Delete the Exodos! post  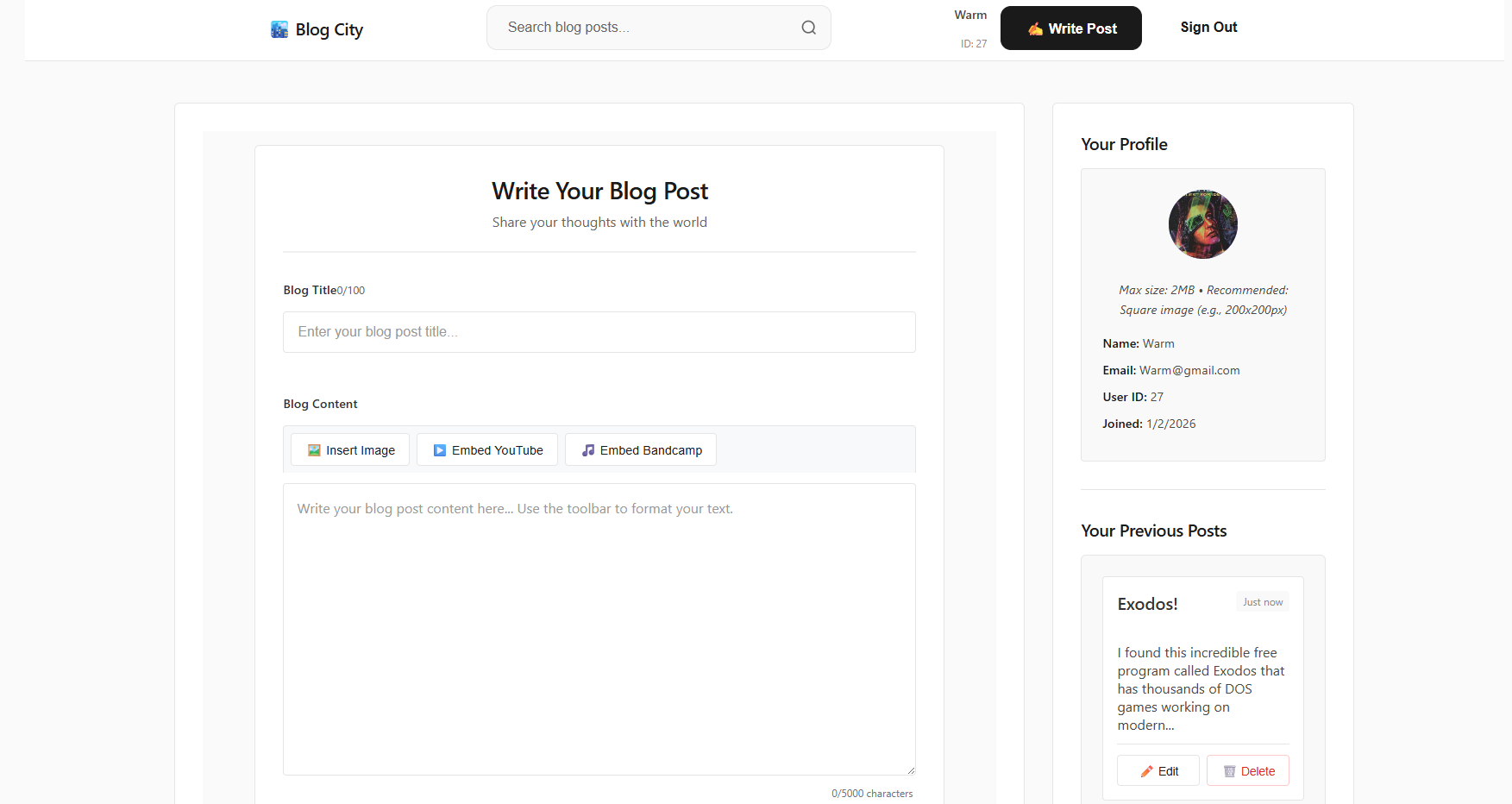coord(1247,770)
